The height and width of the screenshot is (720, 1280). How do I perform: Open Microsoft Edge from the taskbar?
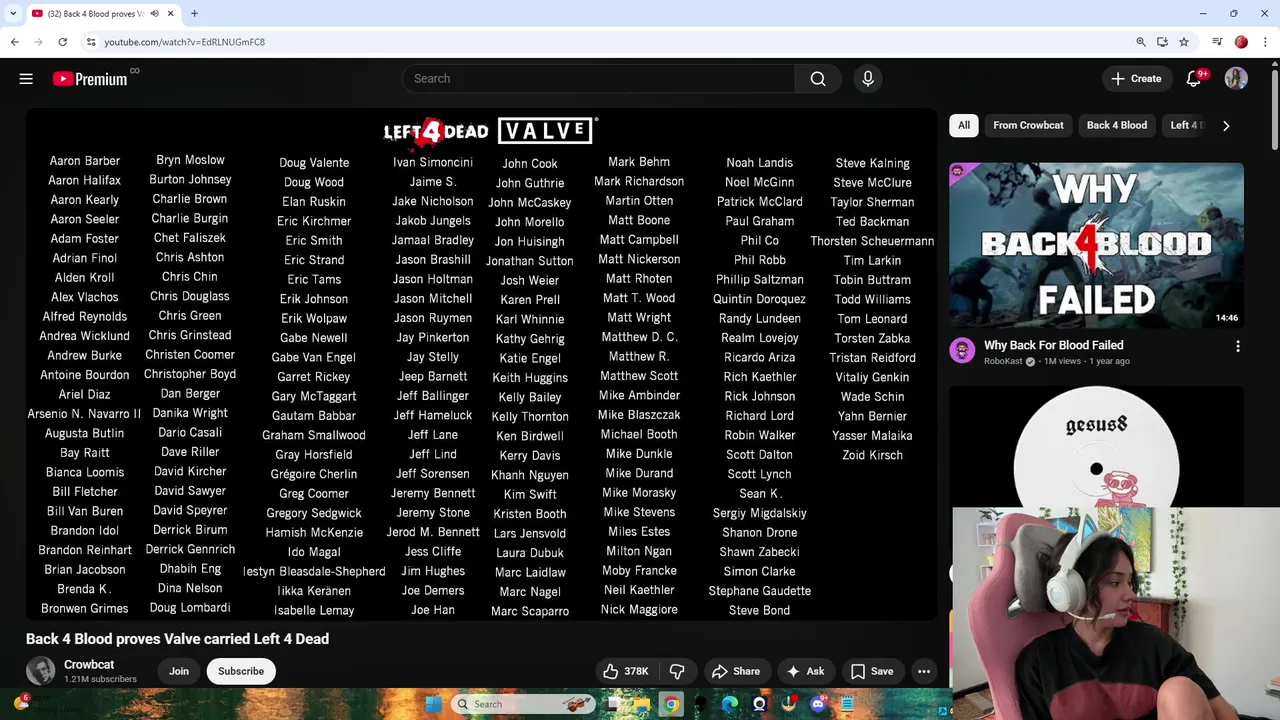pos(730,704)
